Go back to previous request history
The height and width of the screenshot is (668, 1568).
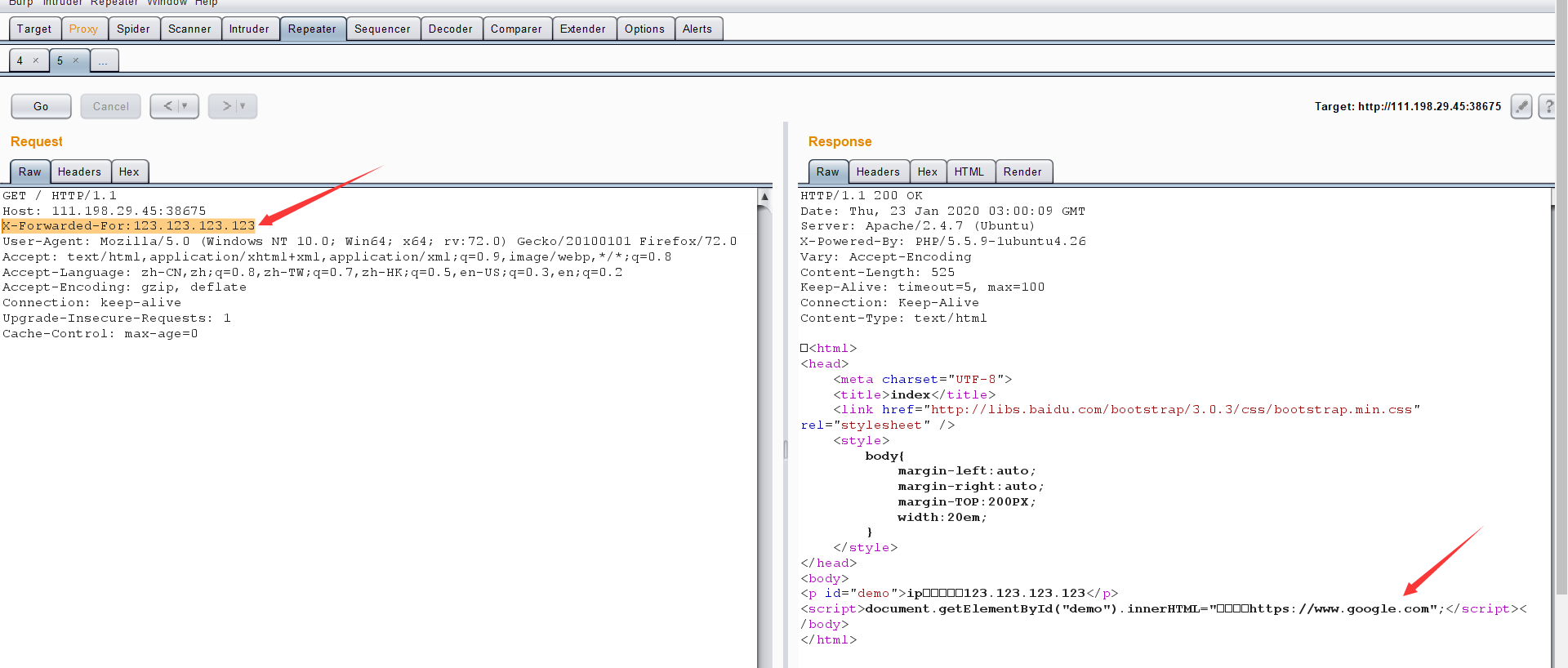point(167,106)
